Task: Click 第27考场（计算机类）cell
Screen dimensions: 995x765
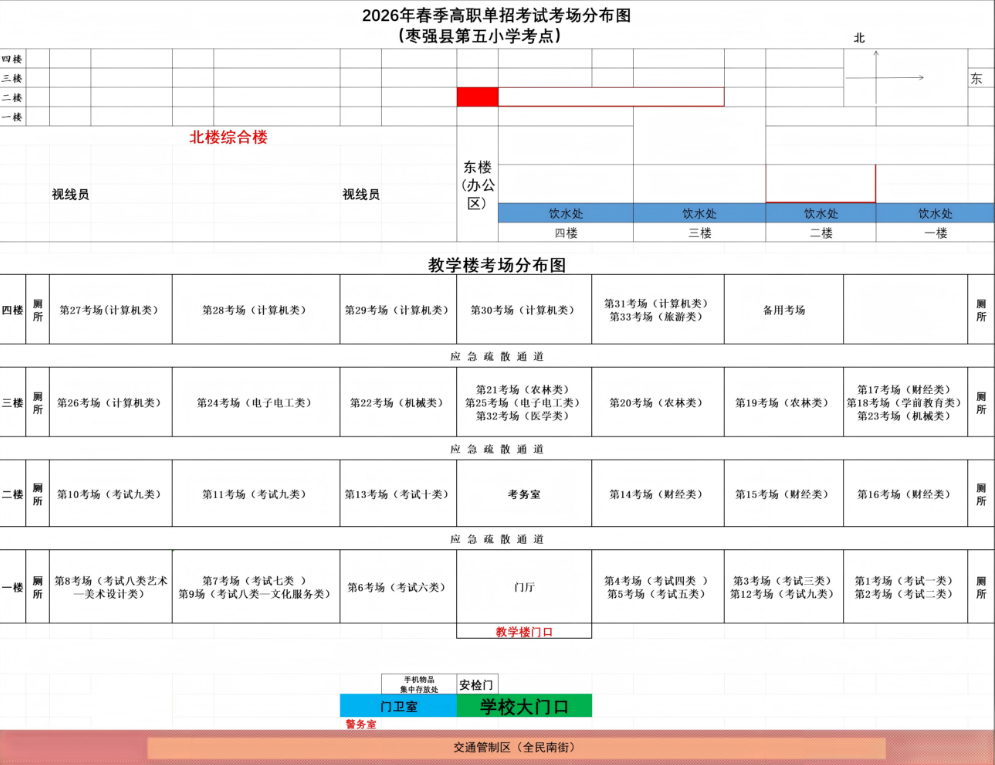Action: pos(110,309)
